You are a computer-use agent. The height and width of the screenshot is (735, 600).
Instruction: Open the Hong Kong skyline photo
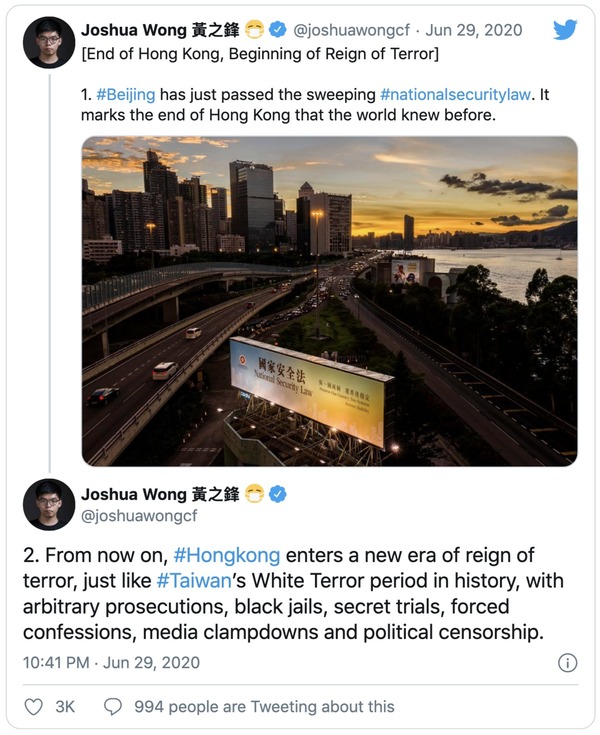tap(329, 300)
